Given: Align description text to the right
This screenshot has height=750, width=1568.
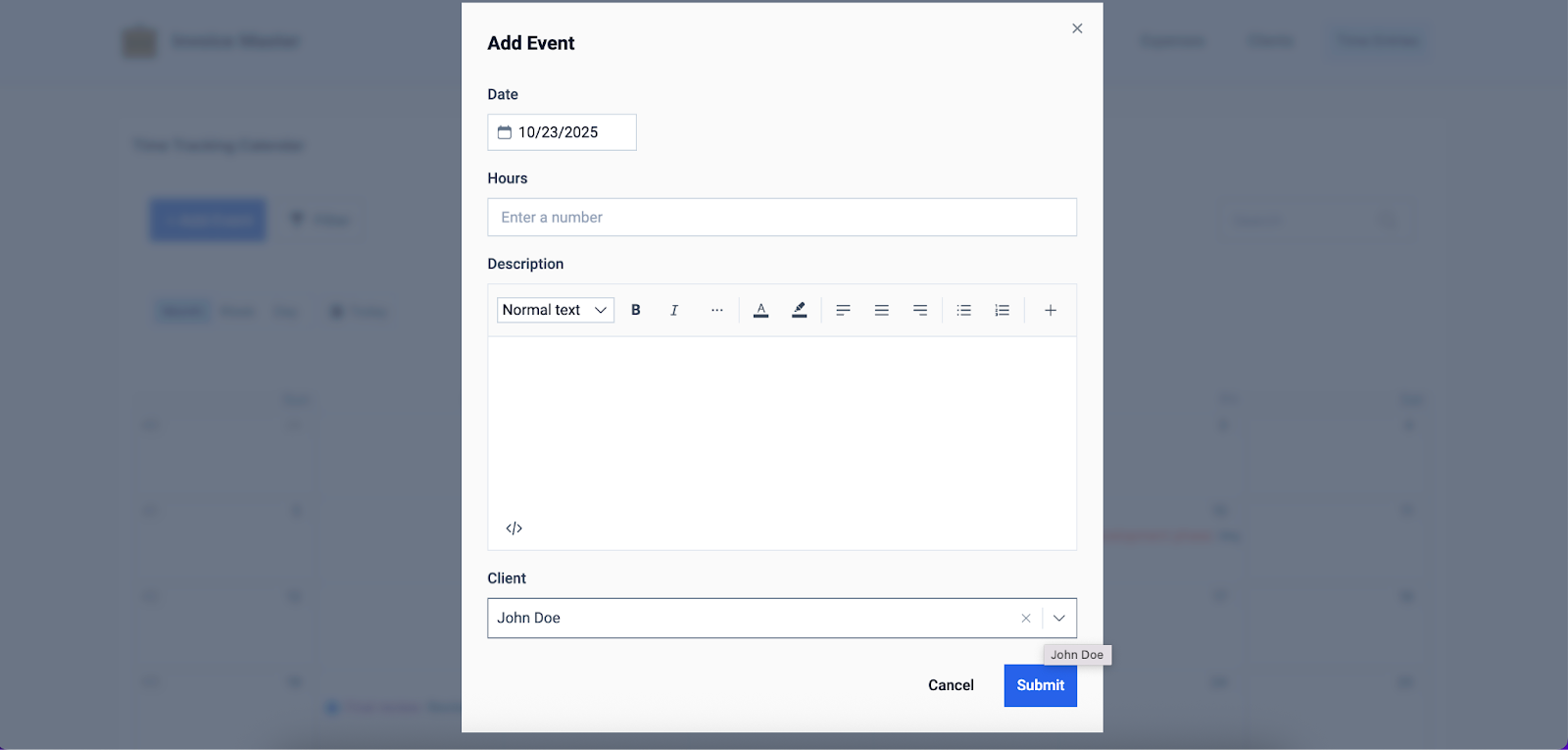Looking at the screenshot, I should click(x=919, y=310).
